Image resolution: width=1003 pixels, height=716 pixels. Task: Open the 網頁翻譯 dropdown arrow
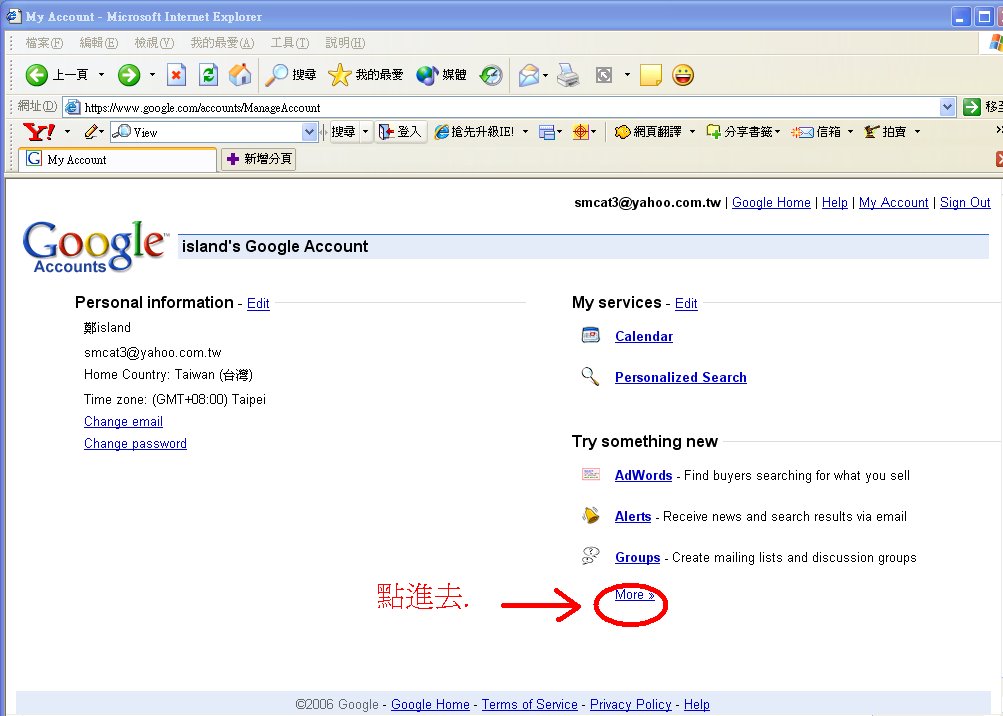tap(692, 132)
